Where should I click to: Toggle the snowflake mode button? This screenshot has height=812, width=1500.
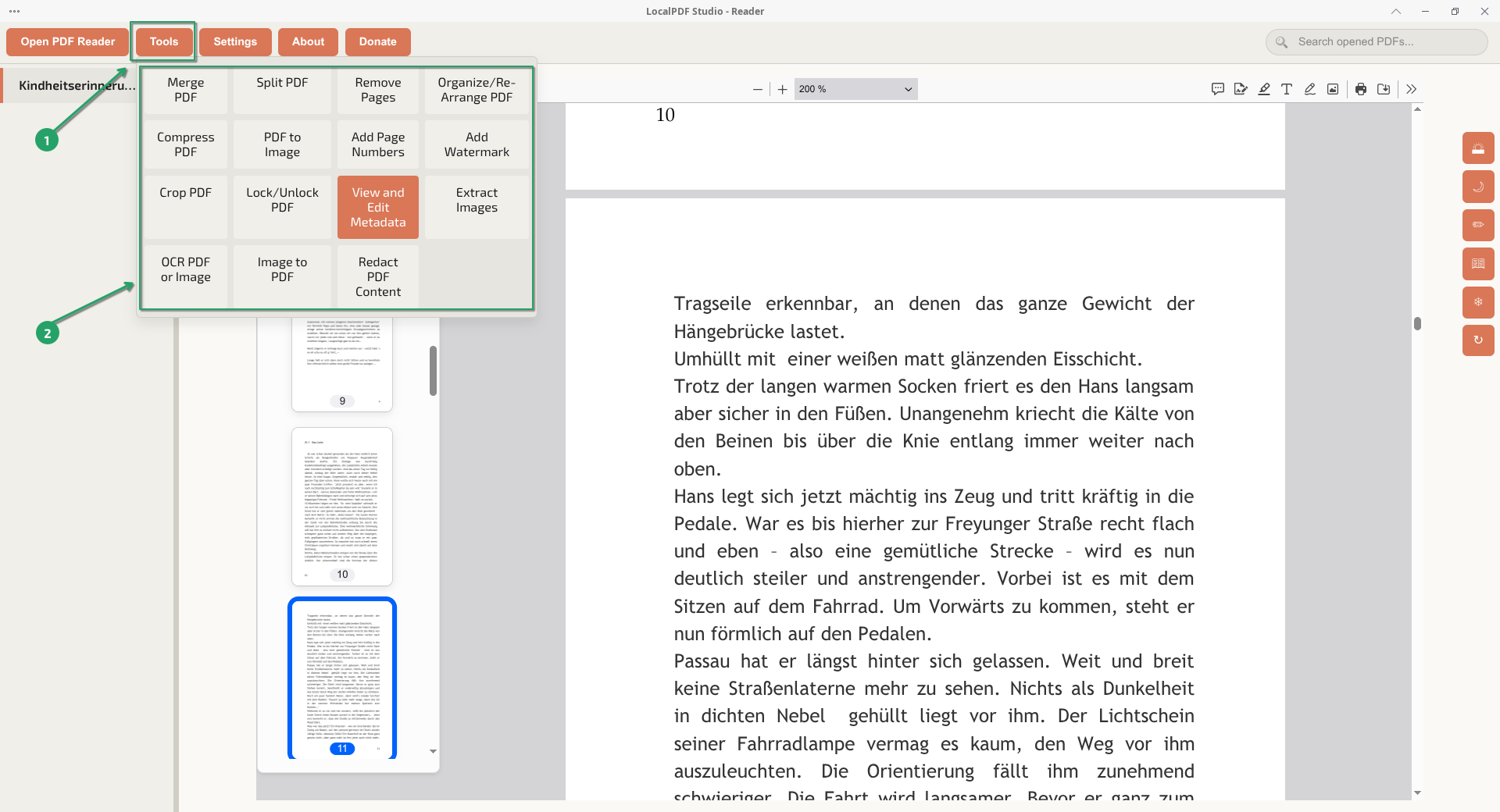[x=1478, y=302]
